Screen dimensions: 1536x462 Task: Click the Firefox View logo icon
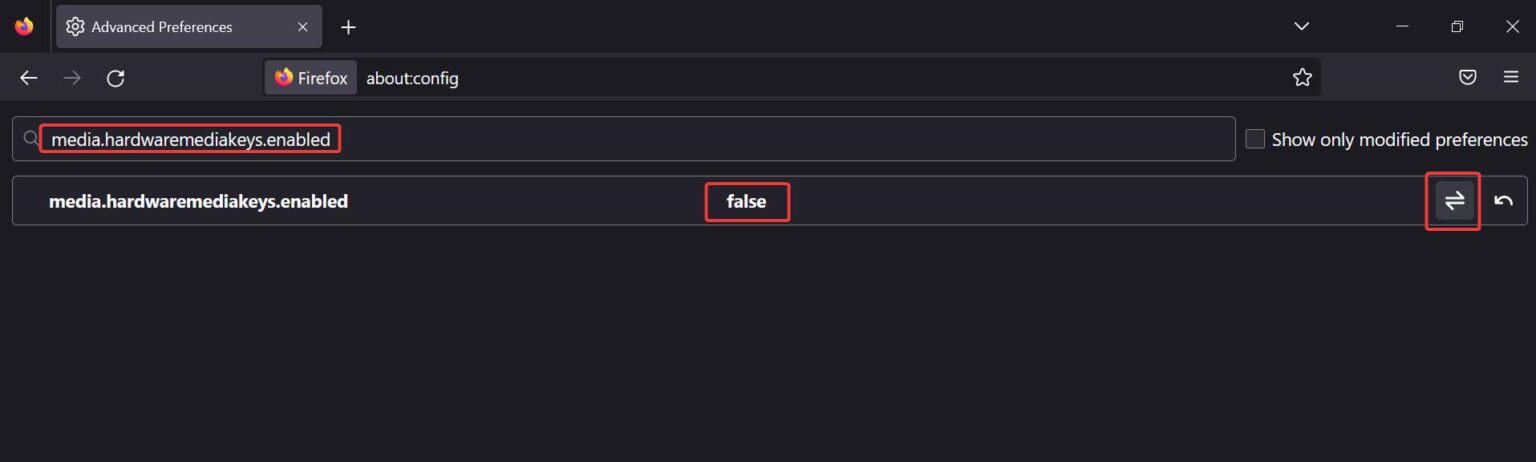(24, 27)
